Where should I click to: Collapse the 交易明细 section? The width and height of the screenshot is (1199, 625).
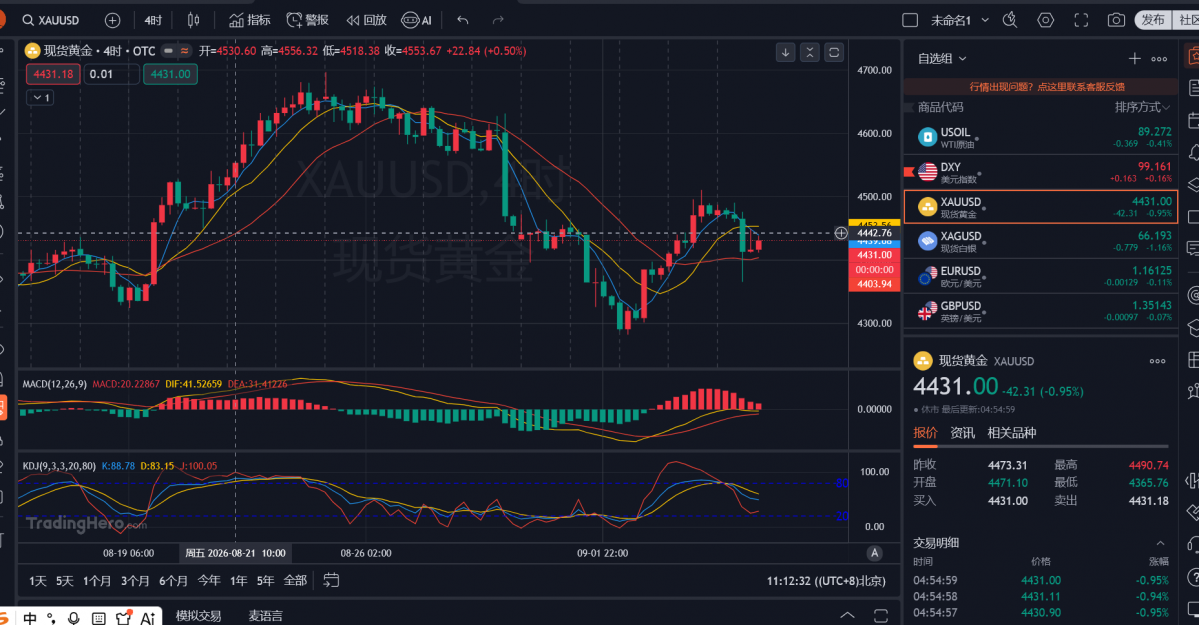(1160, 543)
